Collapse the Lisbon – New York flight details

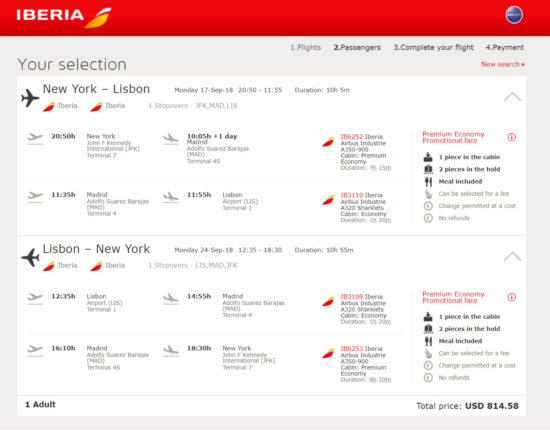[512, 256]
